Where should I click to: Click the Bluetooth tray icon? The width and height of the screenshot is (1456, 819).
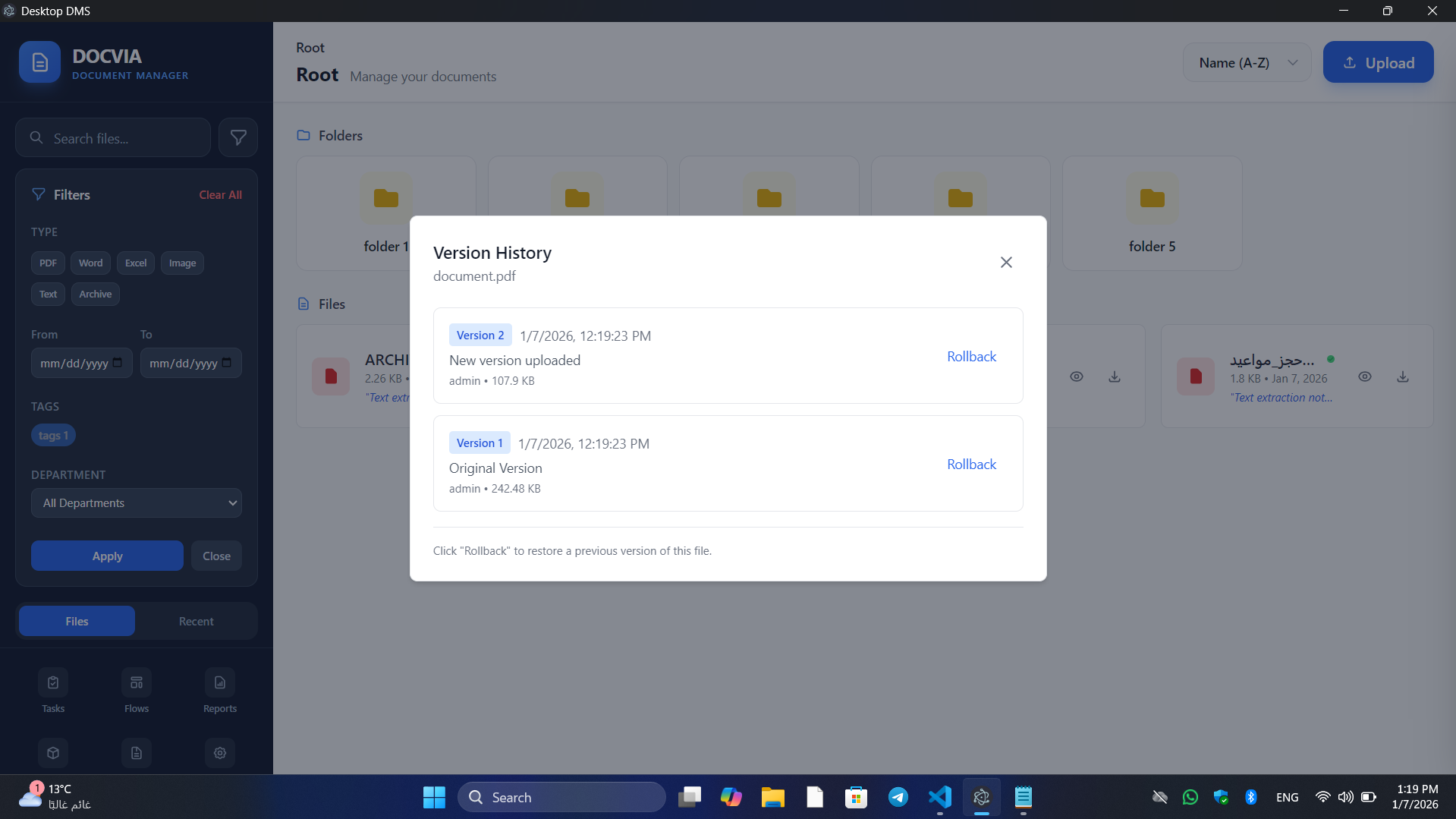coord(1251,797)
